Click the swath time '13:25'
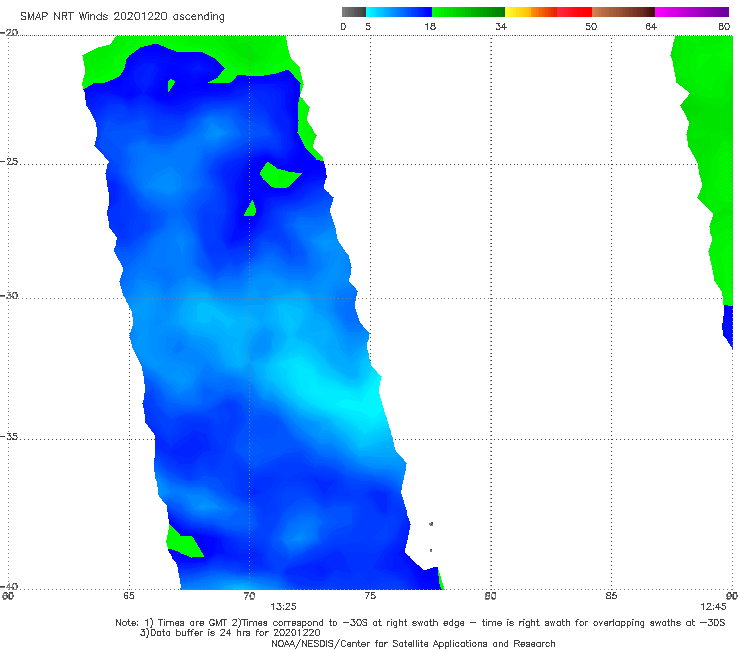 283,607
